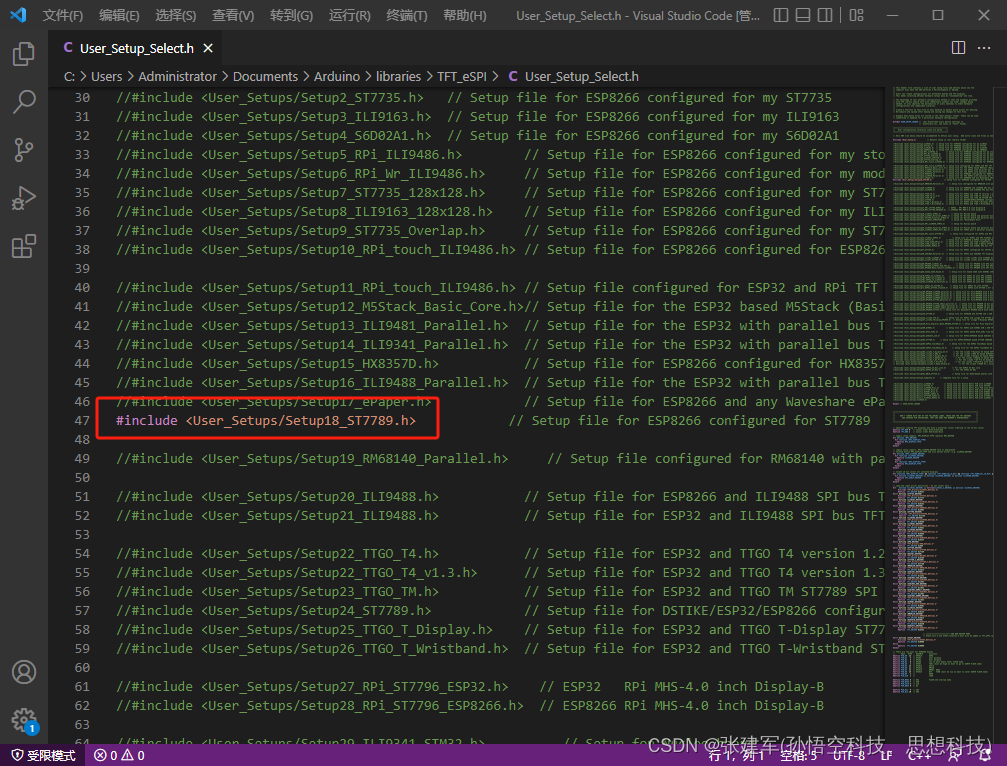The width and height of the screenshot is (1007, 766).
Task: Open the Manage gear icon
Action: click(x=24, y=720)
